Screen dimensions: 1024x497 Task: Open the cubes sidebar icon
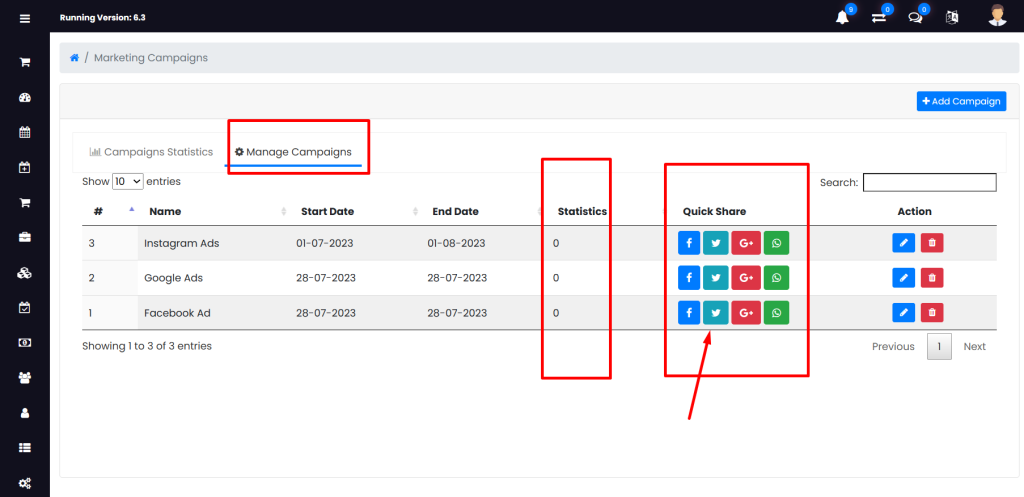tap(25, 272)
